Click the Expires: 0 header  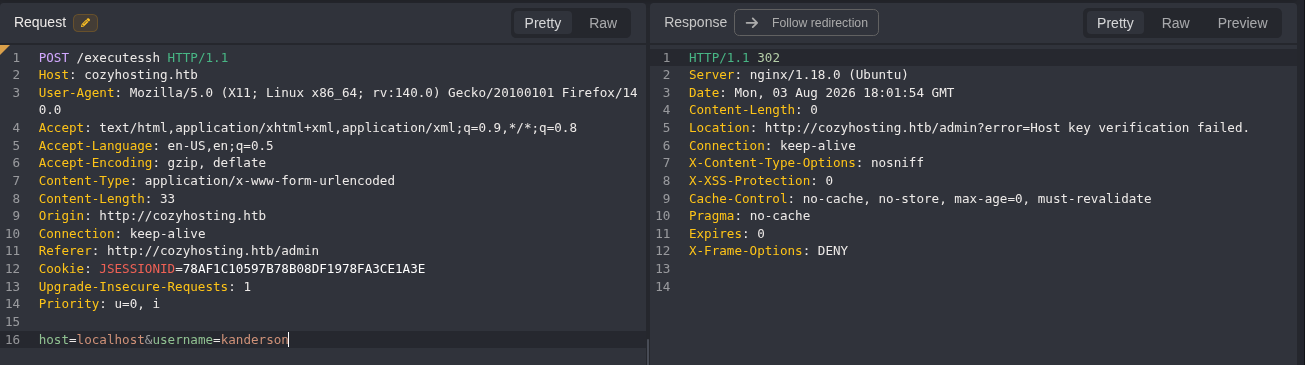click(727, 234)
